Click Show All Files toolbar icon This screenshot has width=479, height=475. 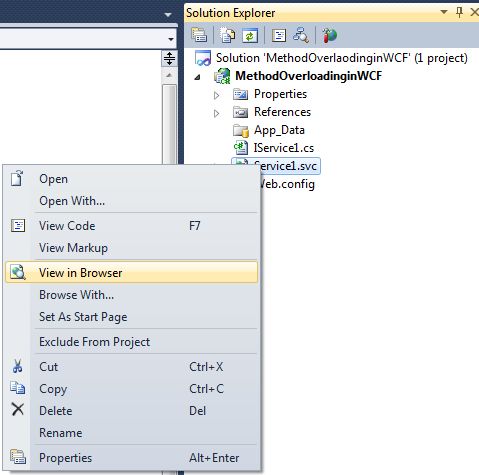227,35
